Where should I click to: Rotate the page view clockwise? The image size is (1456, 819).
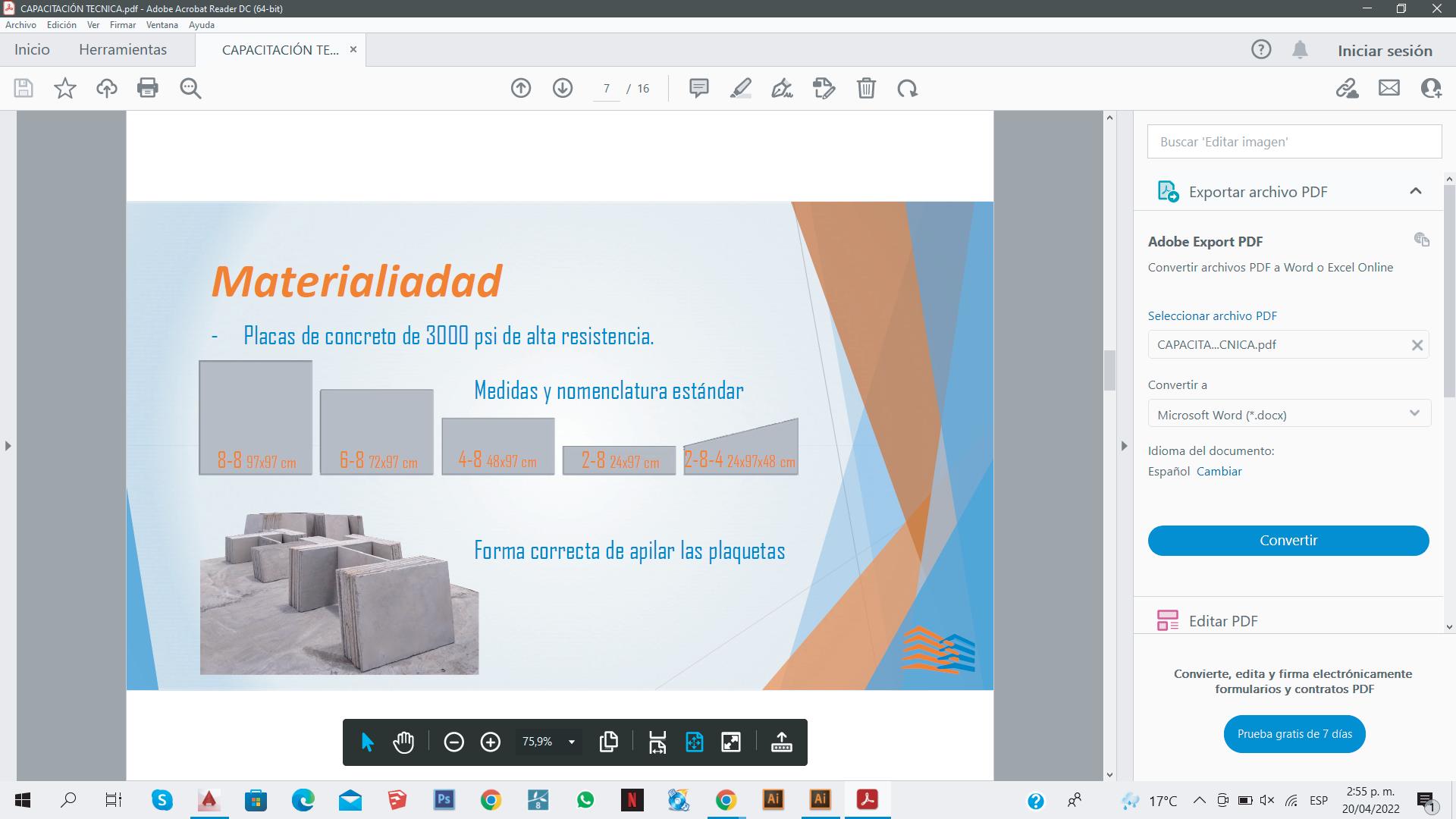(907, 88)
